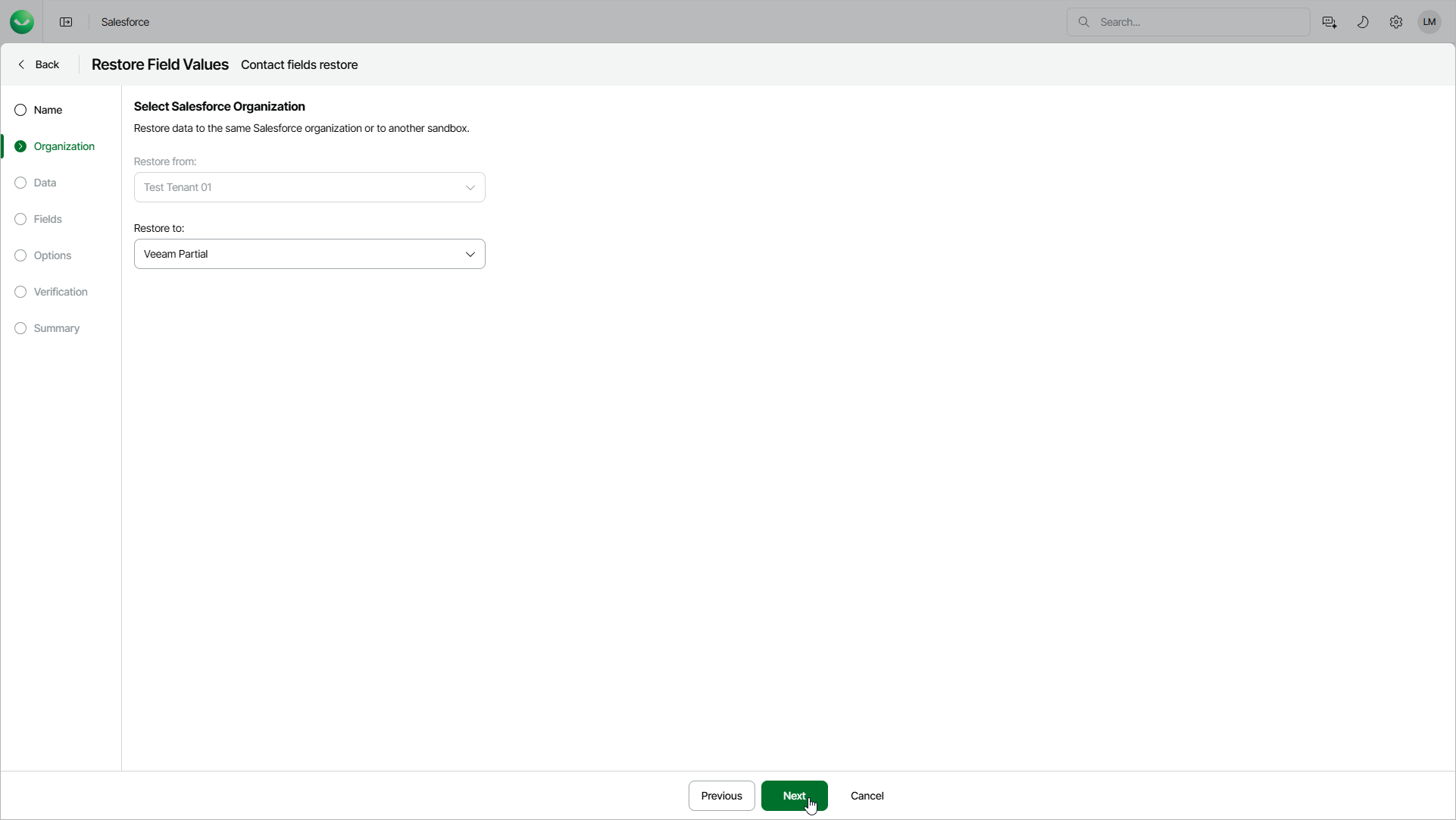Open the LM user avatar menu
The width and height of the screenshot is (1456, 820).
click(x=1429, y=22)
